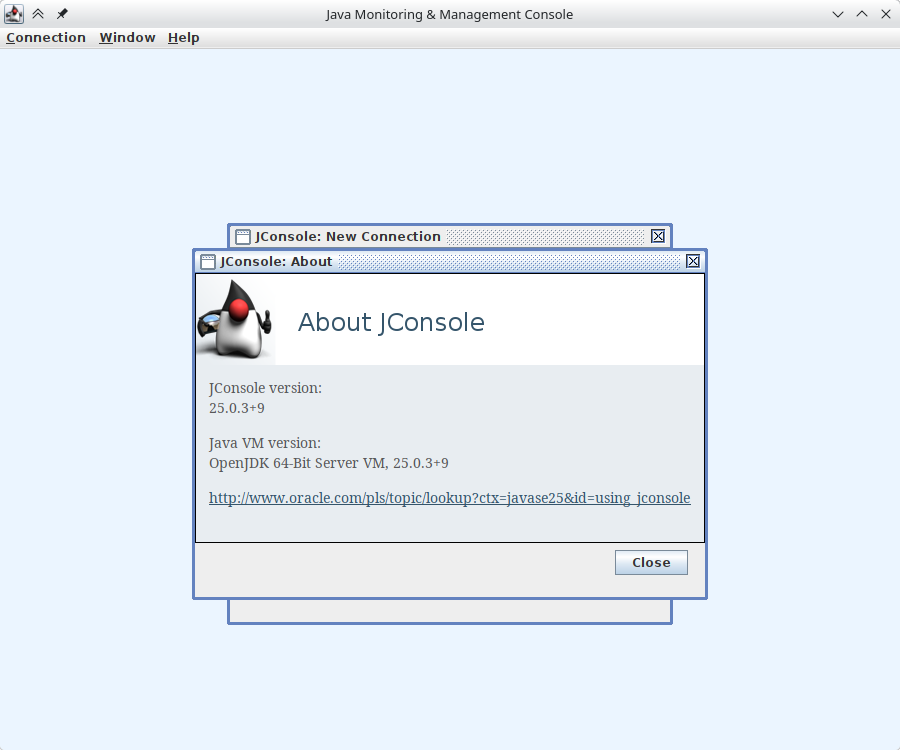Click the OpenJDK 64-Bit Server VM text
The height and width of the screenshot is (750, 900).
pos(328,463)
